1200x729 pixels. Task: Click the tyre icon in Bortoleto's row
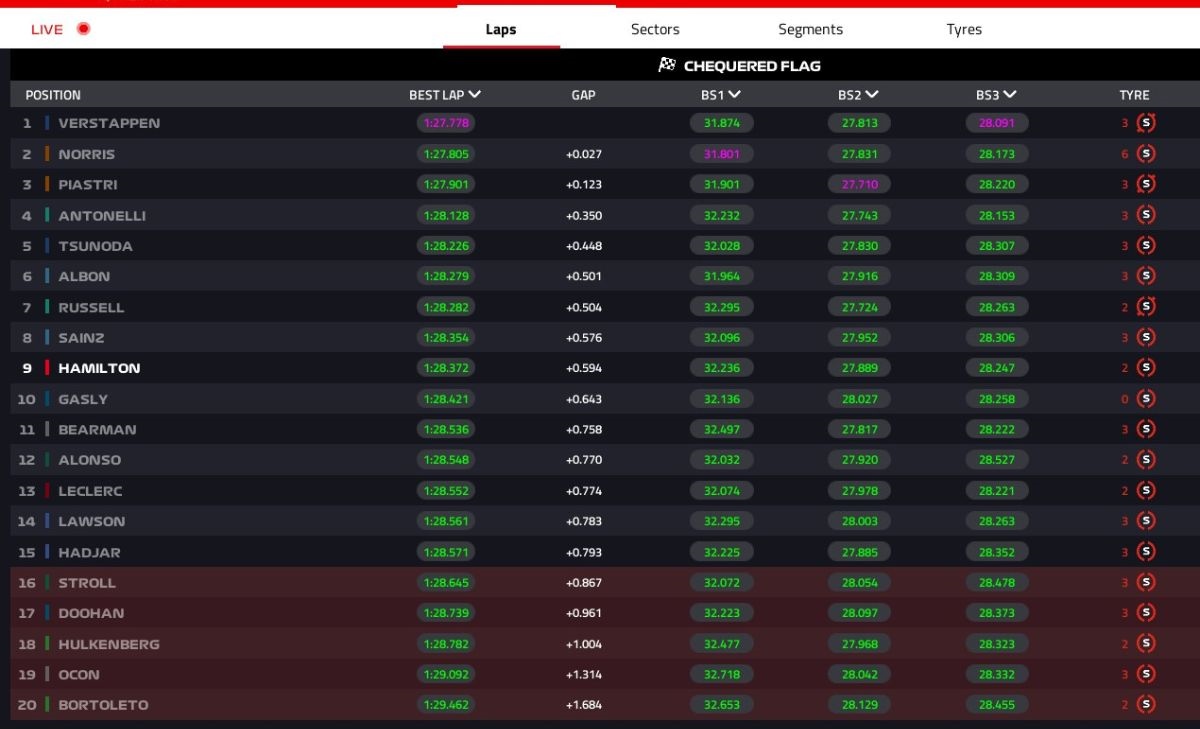tap(1146, 705)
